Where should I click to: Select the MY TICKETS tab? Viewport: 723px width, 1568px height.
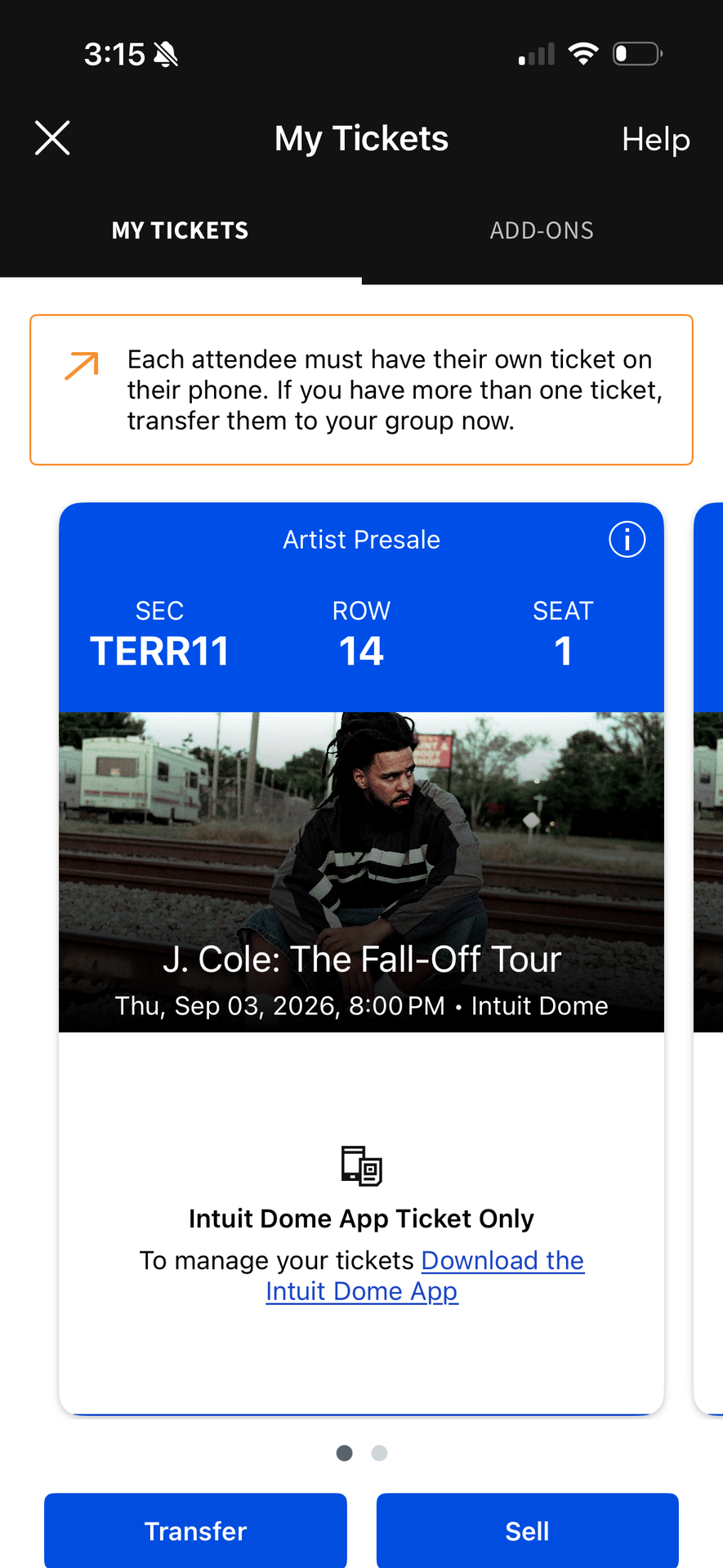180,231
